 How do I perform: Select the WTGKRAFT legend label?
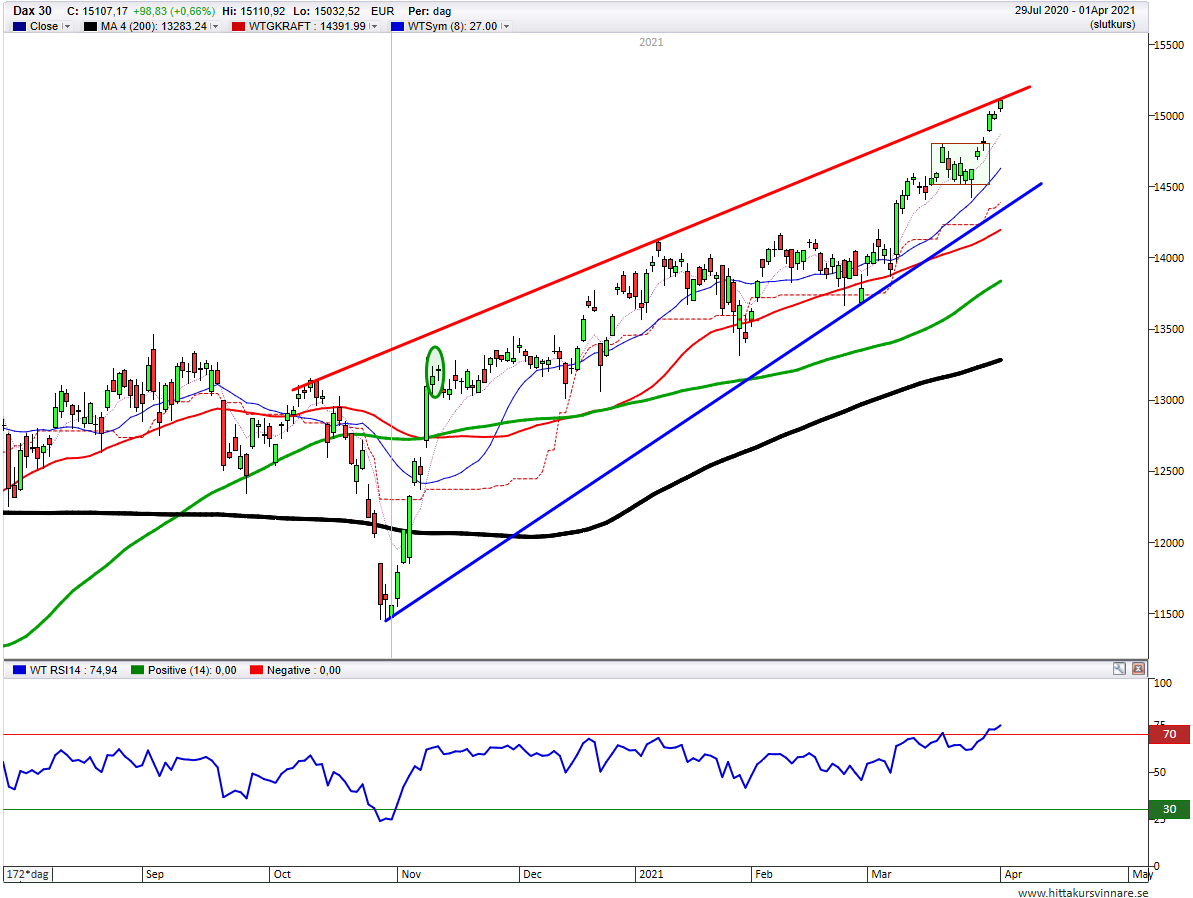click(x=307, y=27)
